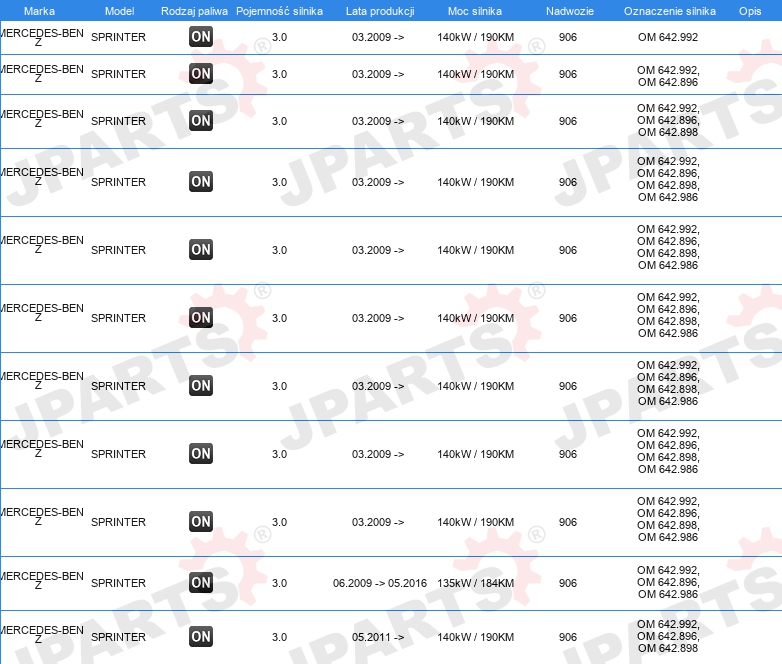782x664 pixels.
Task: Click the Moc silnika column header
Action: tap(475, 11)
